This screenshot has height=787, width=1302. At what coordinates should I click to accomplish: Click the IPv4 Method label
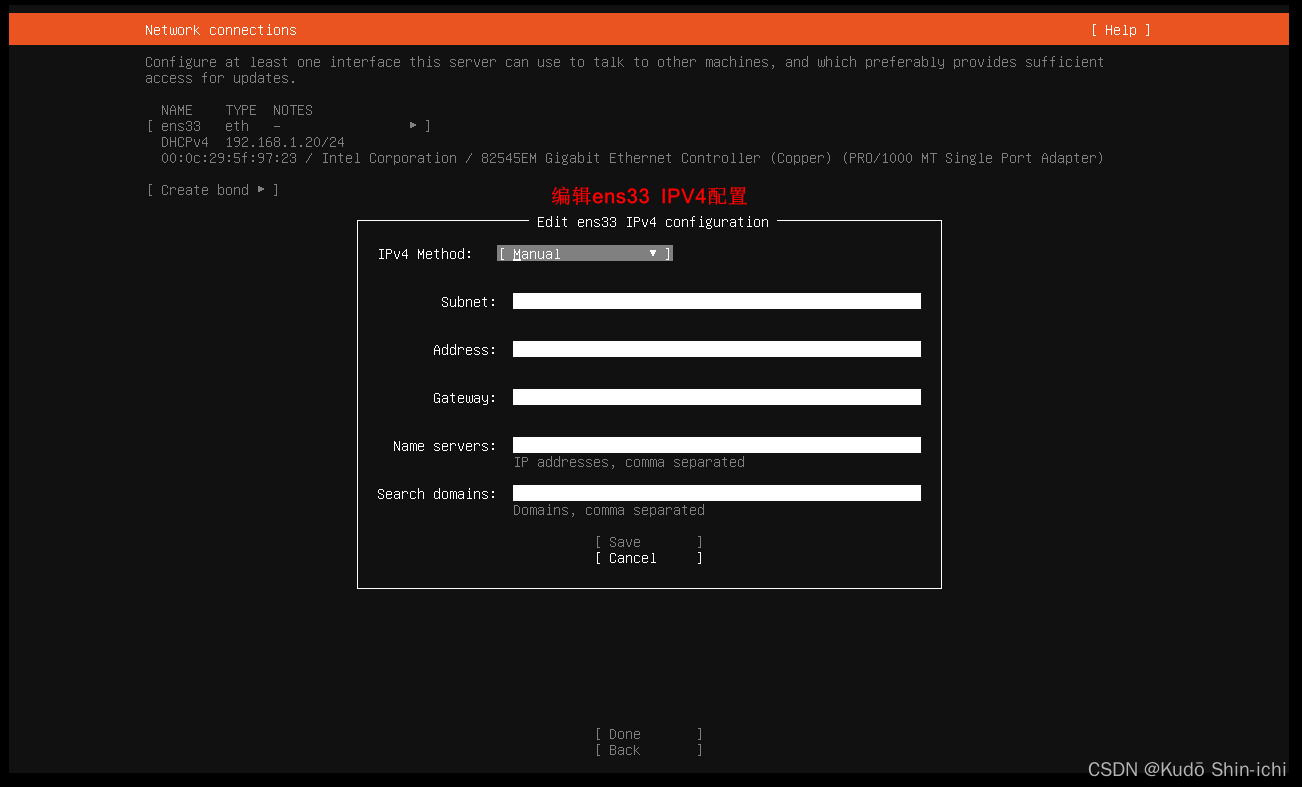pos(425,254)
